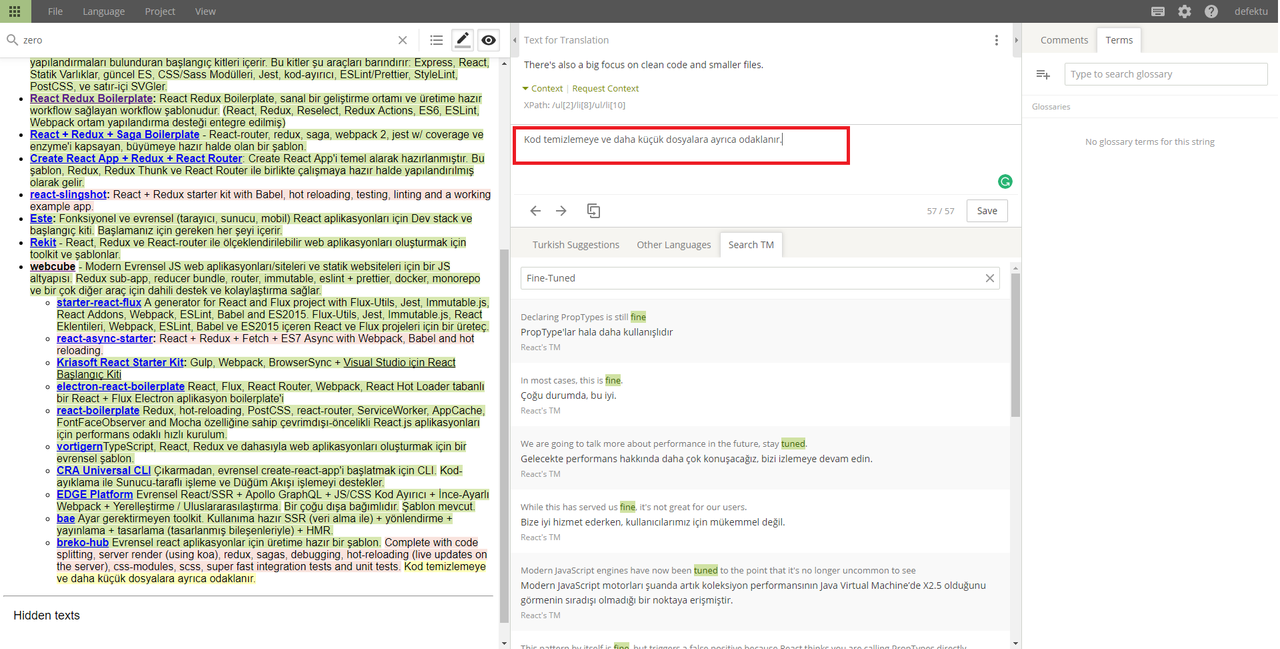
Task: Open React + Redux + Saga Boilerplate link
Action: pyautogui.click(x=115, y=134)
